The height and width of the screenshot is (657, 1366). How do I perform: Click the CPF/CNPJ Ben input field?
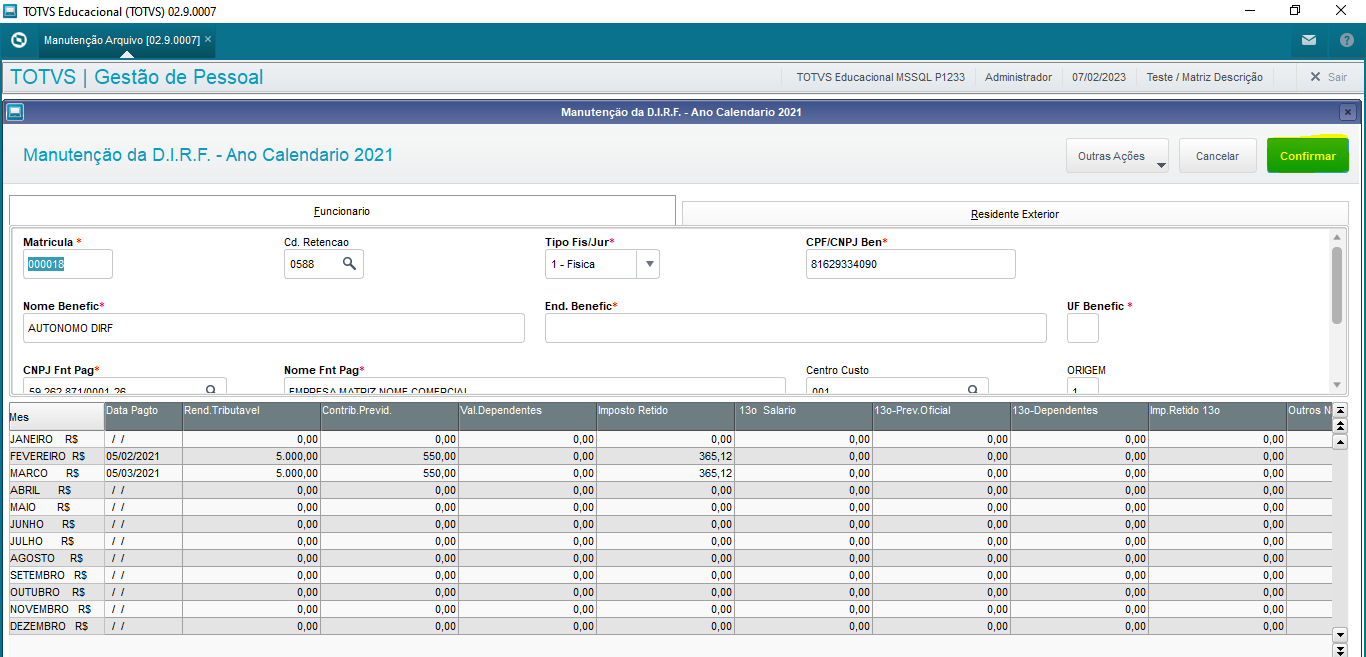pyautogui.click(x=911, y=264)
